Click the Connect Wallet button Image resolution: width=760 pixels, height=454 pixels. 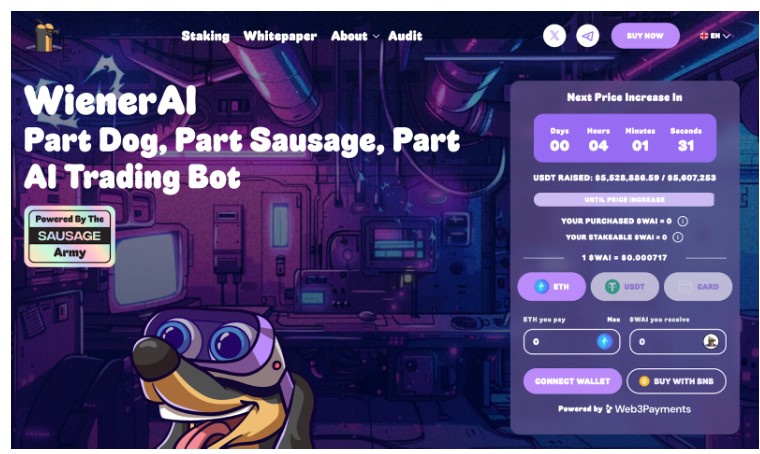pos(572,381)
